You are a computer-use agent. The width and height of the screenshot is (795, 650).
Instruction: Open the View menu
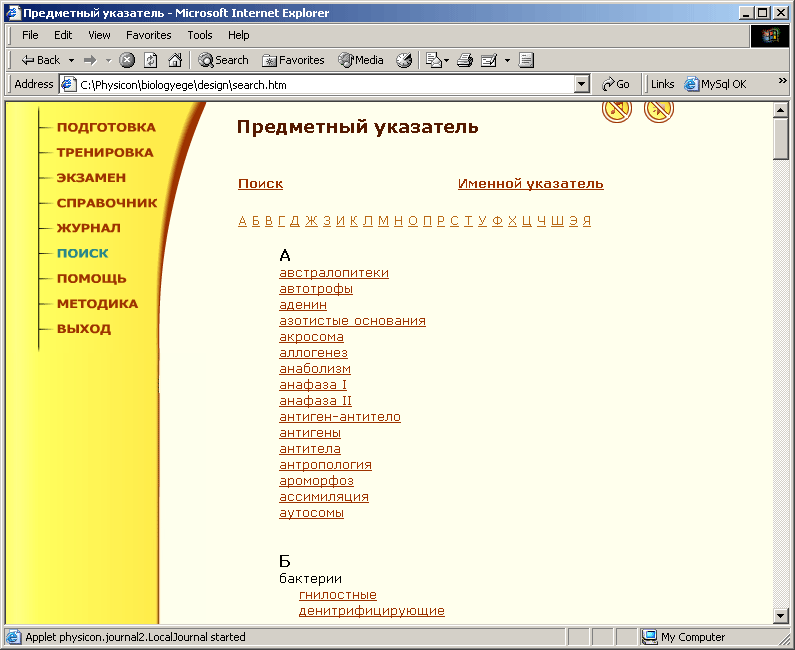(x=99, y=35)
